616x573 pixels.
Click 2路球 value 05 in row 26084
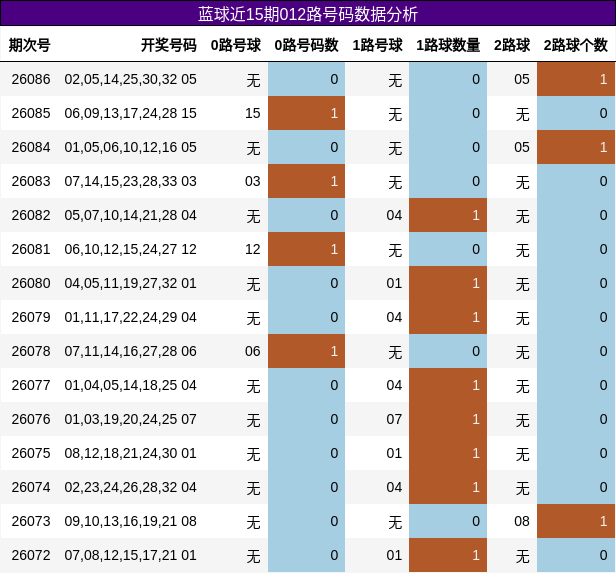pyautogui.click(x=522, y=147)
